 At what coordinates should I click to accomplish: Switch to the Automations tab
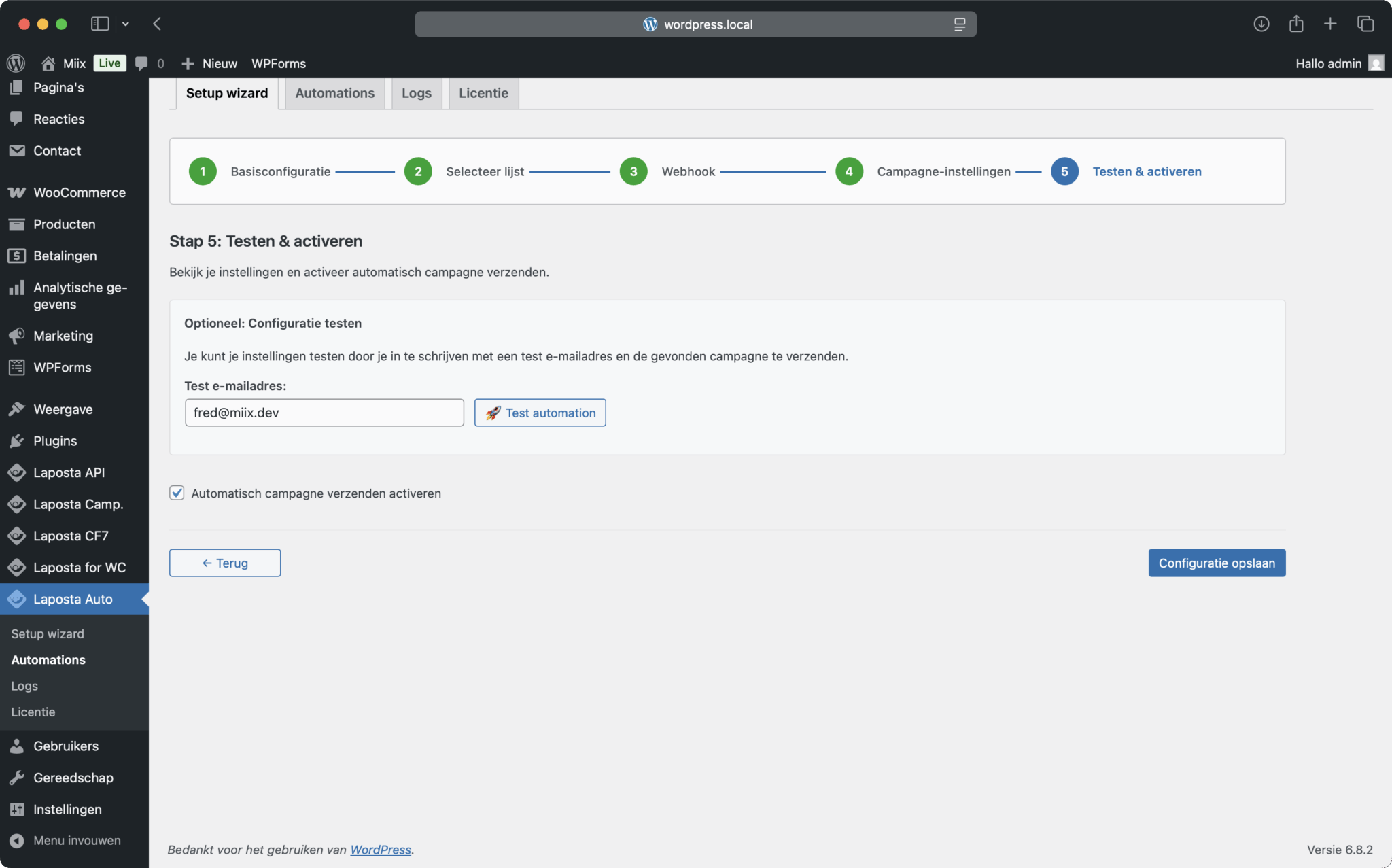coord(334,93)
